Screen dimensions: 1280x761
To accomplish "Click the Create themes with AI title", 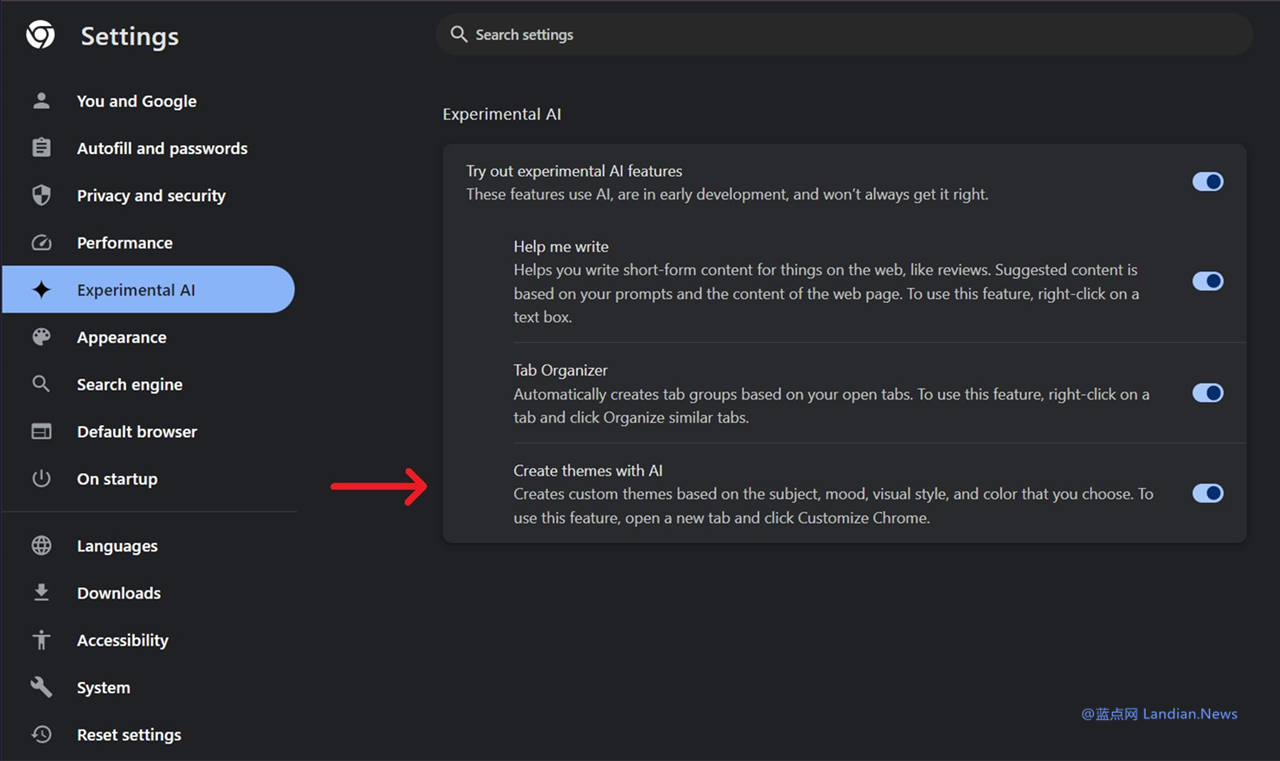I will [x=588, y=470].
